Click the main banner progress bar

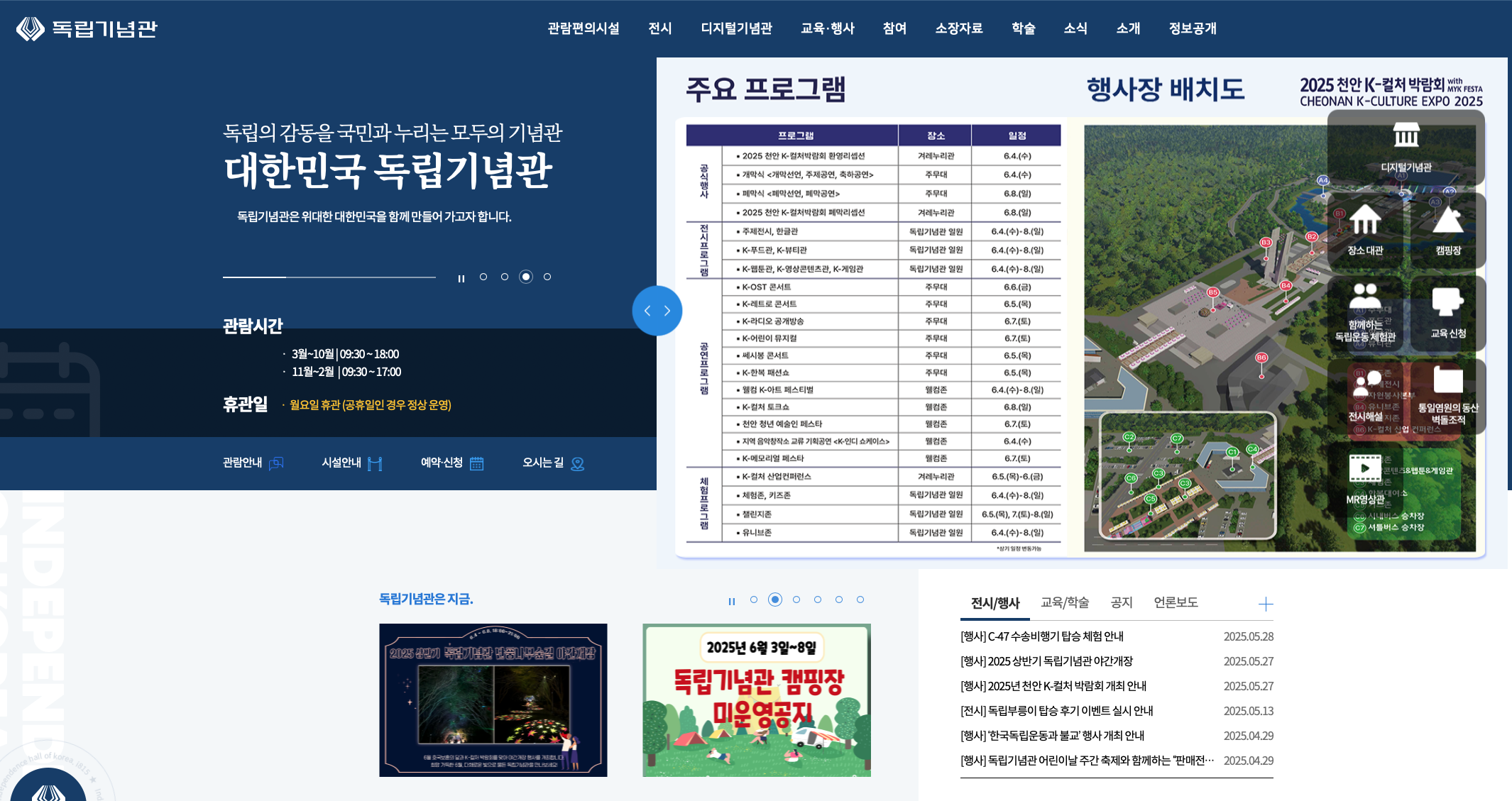point(329,277)
